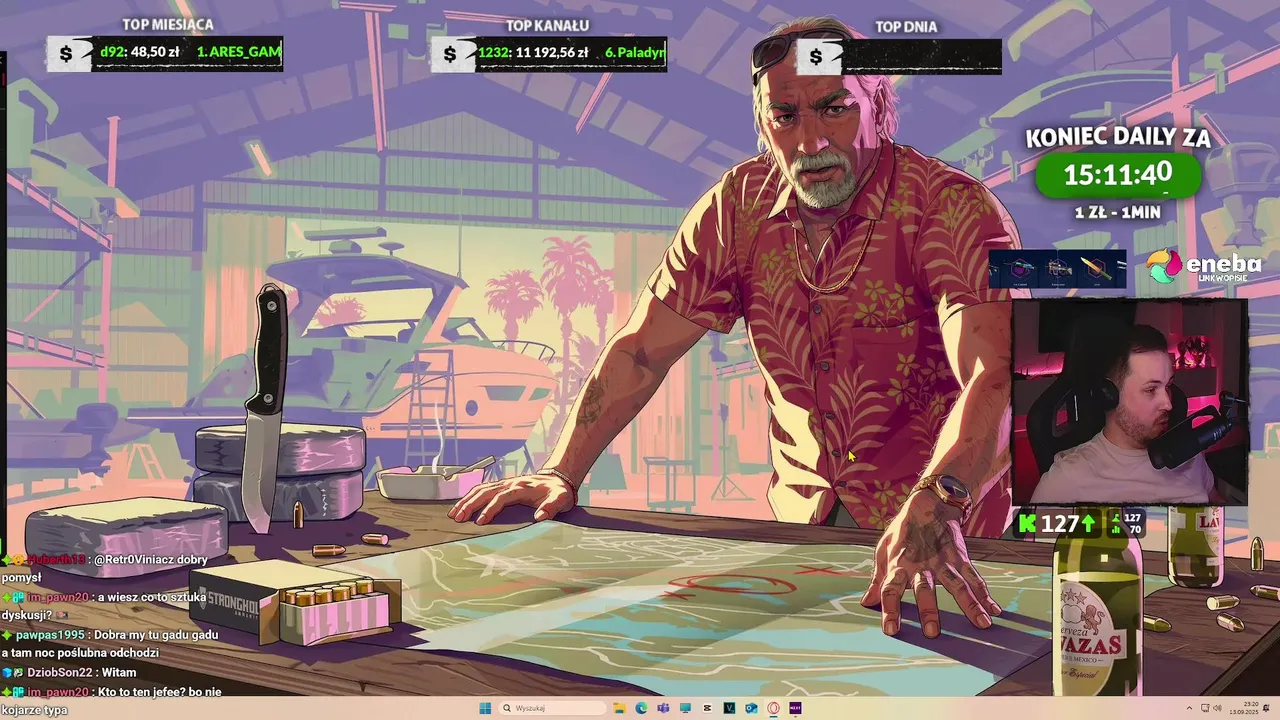The image size is (1280, 720).
Task: Click the skin items banner beside eneba
Action: pos(1058,269)
